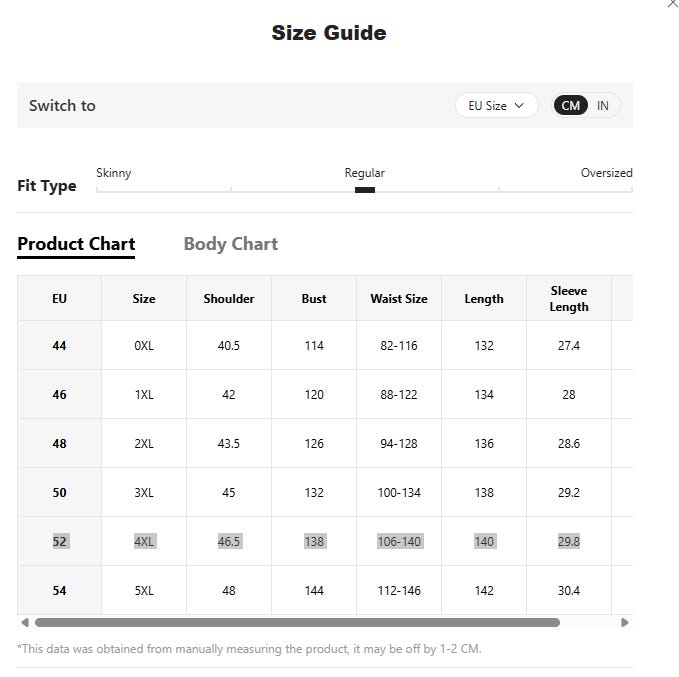Click the Sleeve Length column header

tap(569, 298)
